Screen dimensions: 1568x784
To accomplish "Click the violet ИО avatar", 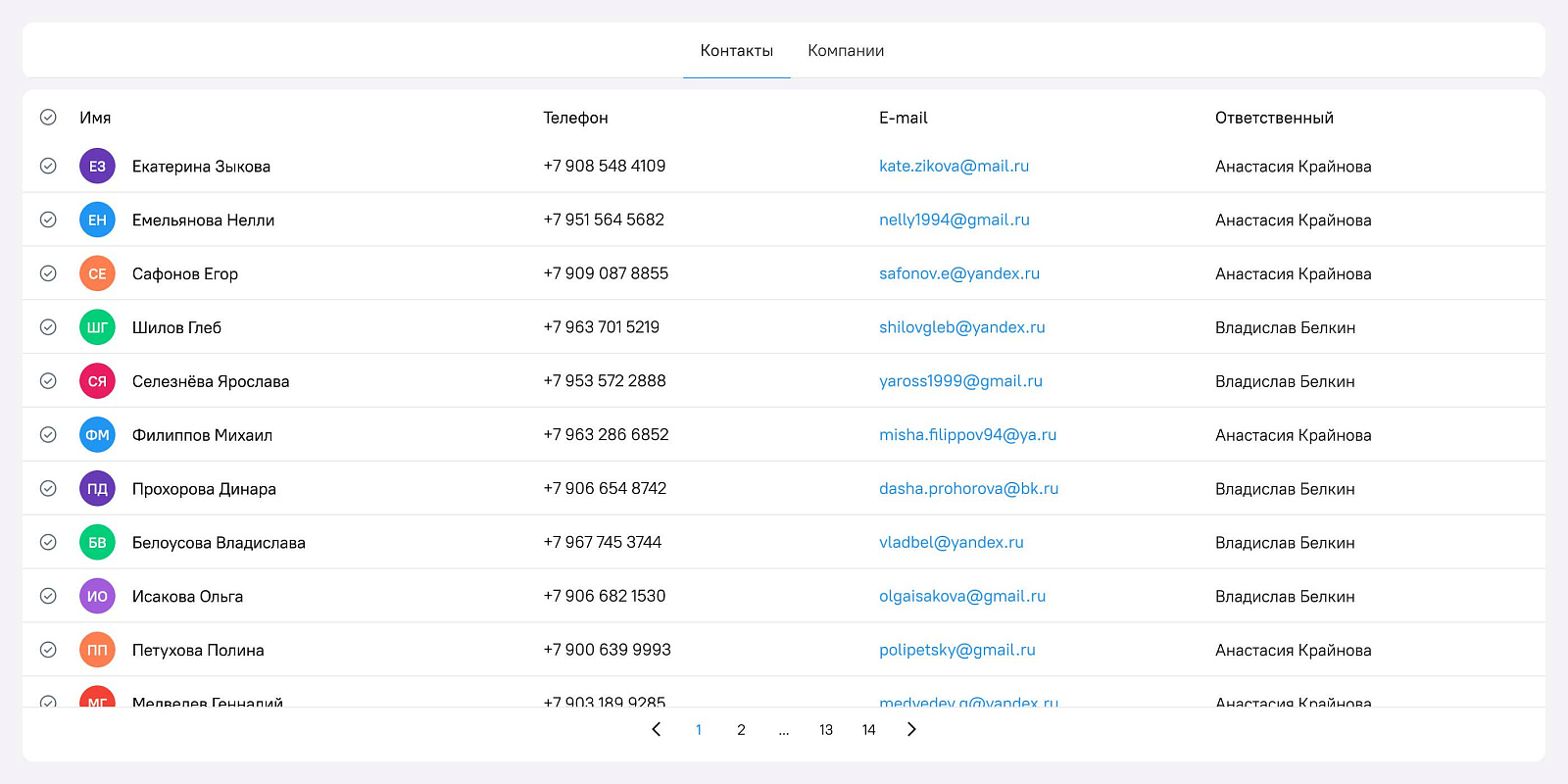I will point(97,596).
